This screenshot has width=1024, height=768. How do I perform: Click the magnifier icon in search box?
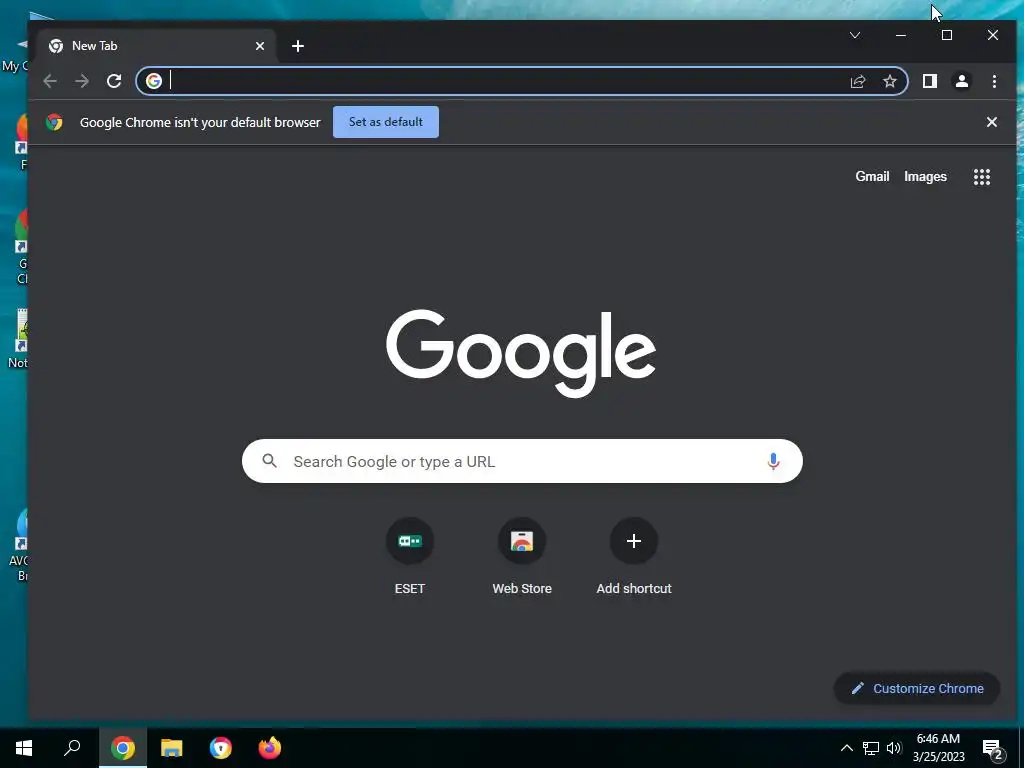coord(269,461)
